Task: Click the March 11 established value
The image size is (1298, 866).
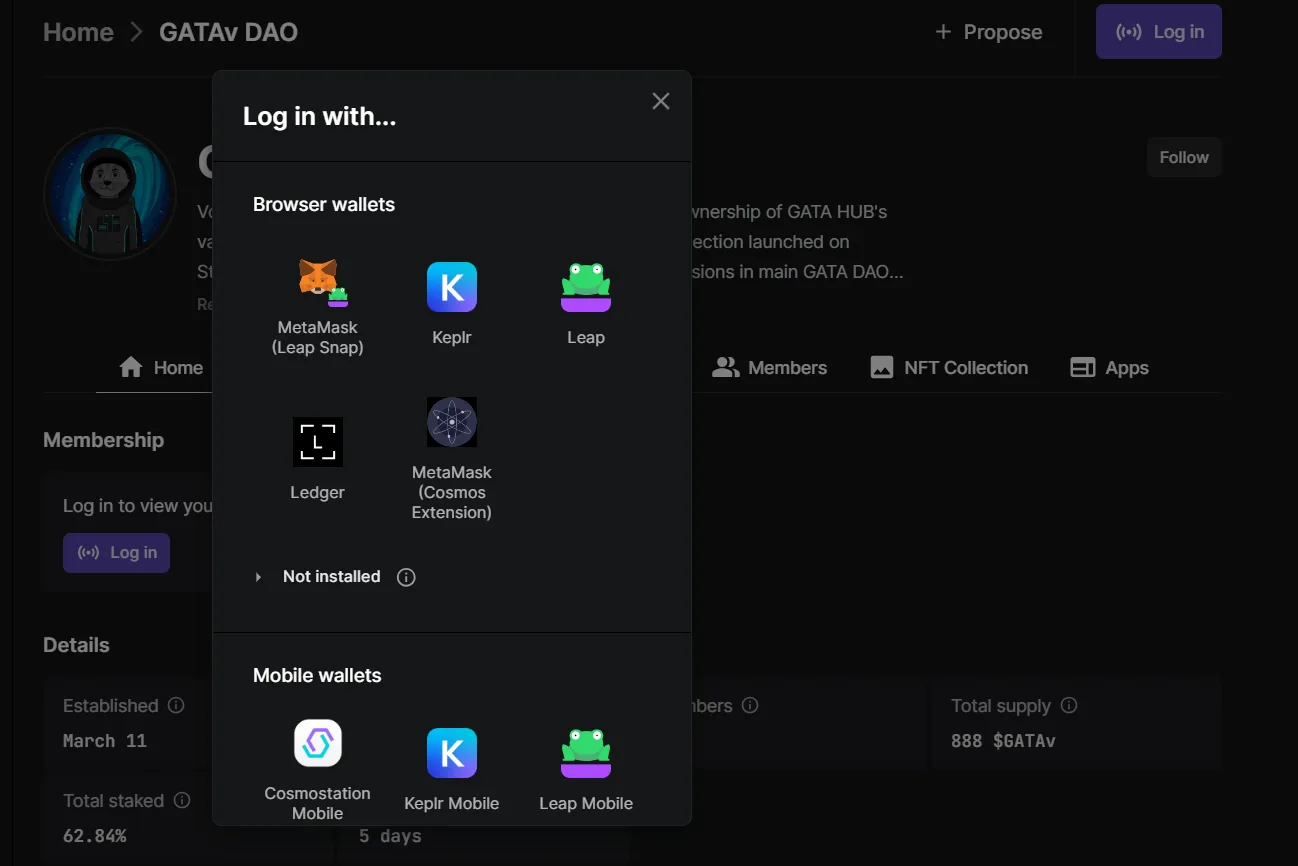Action: click(x=105, y=741)
